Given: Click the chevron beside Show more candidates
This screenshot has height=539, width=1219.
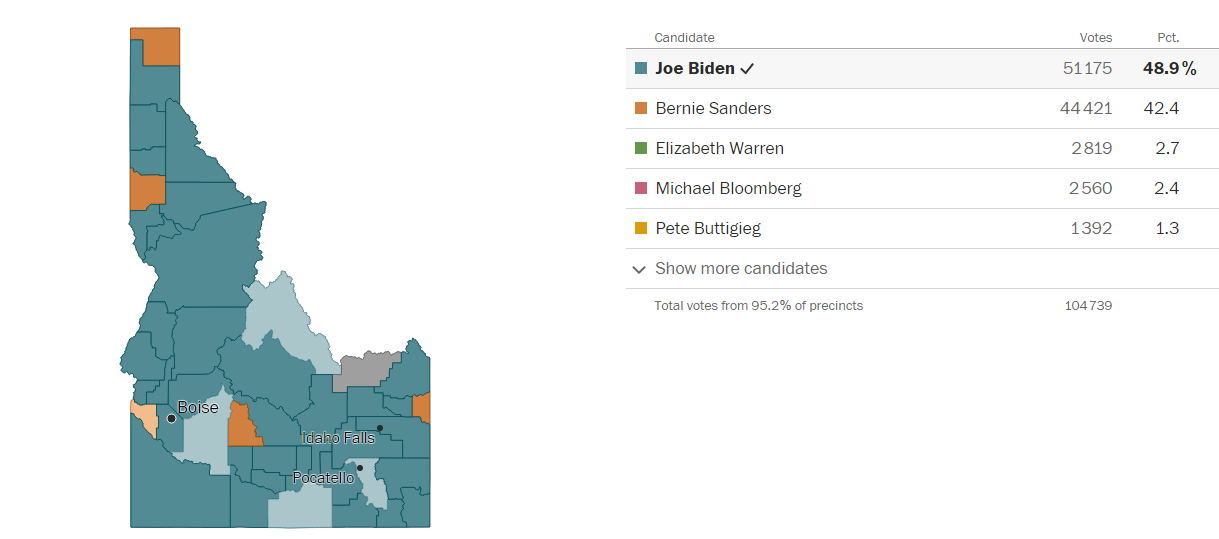Looking at the screenshot, I should click(x=639, y=269).
